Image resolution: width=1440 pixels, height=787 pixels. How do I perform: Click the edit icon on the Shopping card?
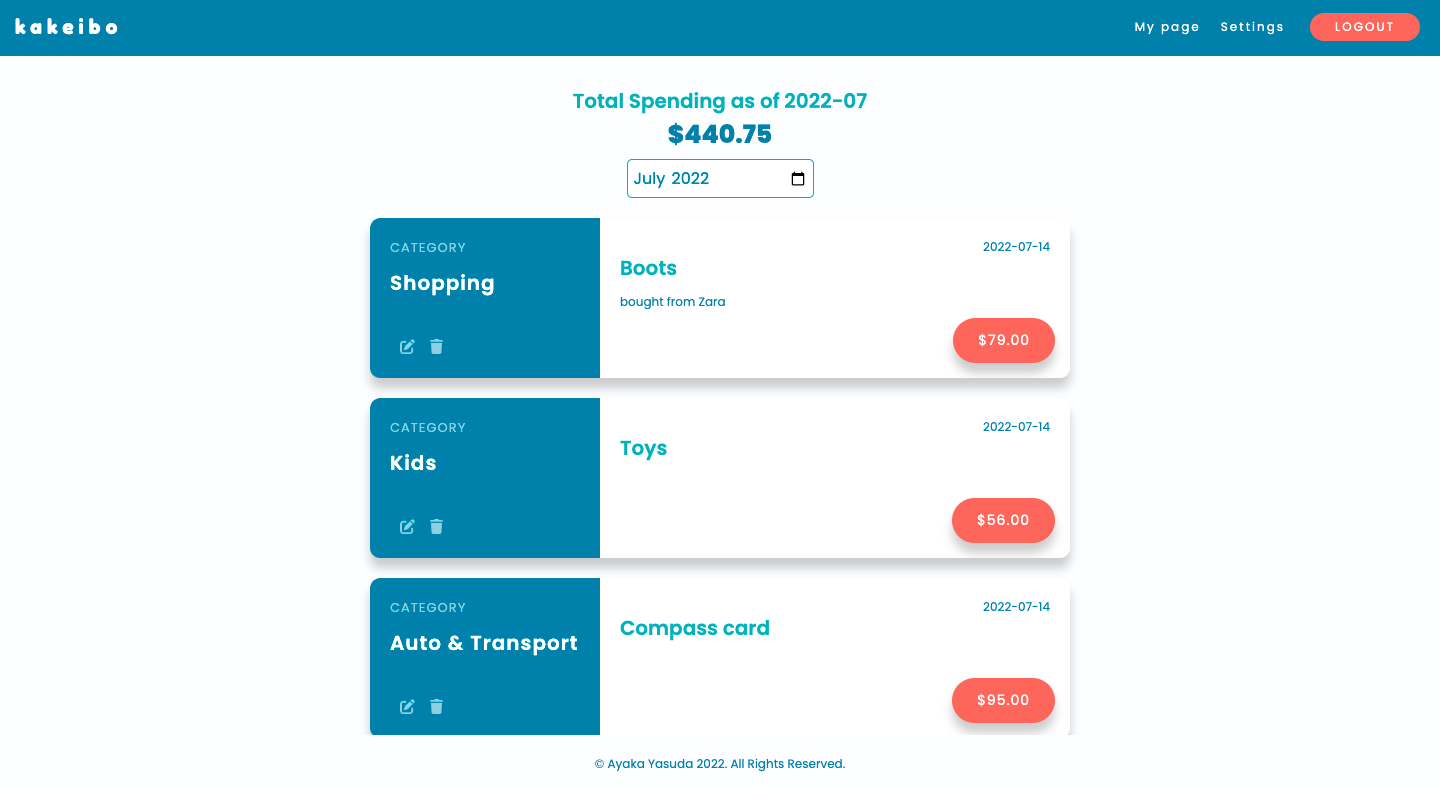(407, 346)
